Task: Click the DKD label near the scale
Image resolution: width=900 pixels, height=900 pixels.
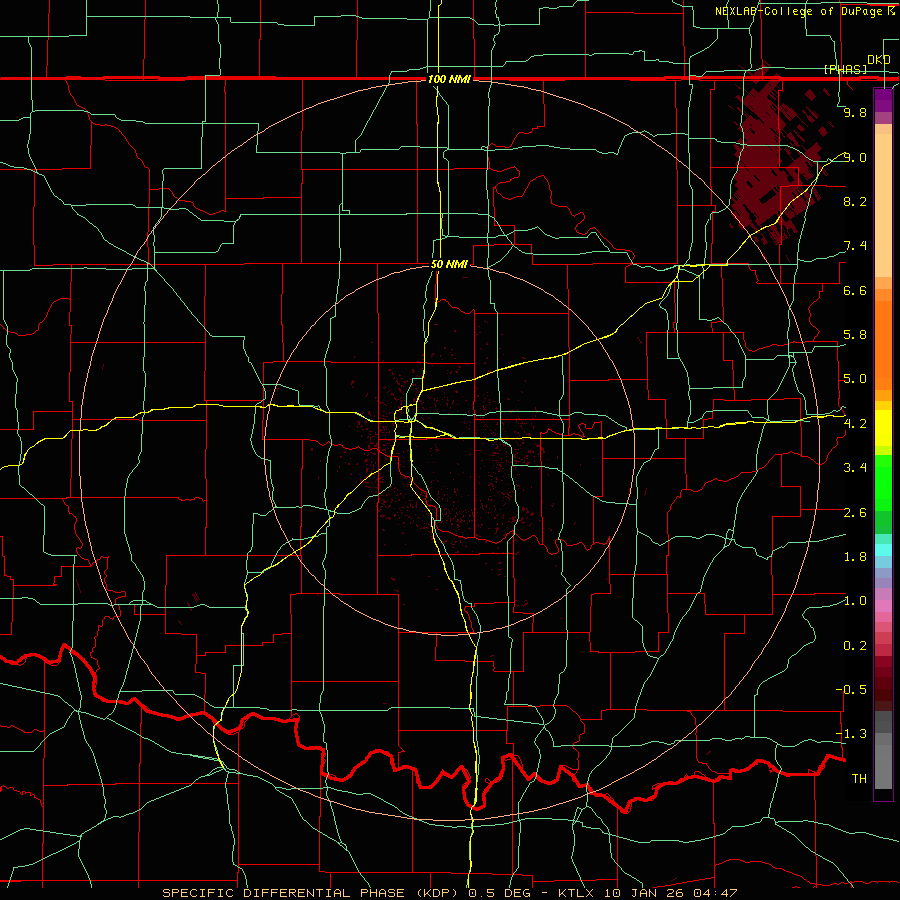Action: coord(879,60)
